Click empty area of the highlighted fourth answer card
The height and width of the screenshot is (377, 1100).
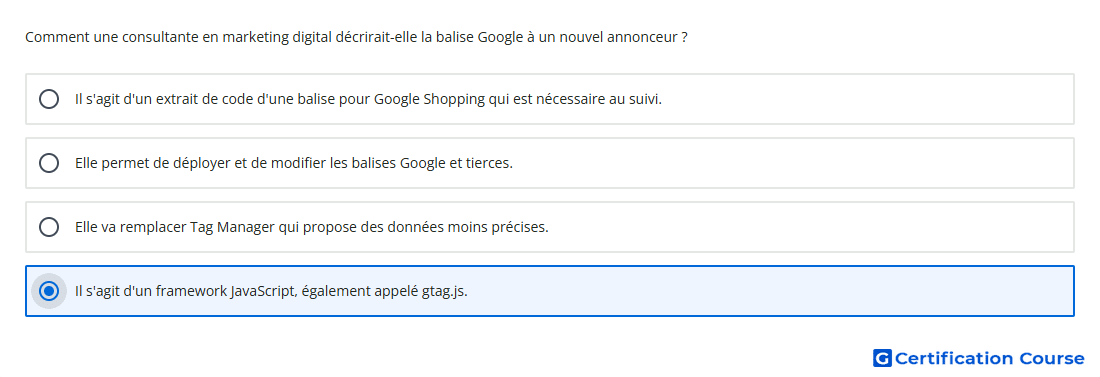[772, 291]
